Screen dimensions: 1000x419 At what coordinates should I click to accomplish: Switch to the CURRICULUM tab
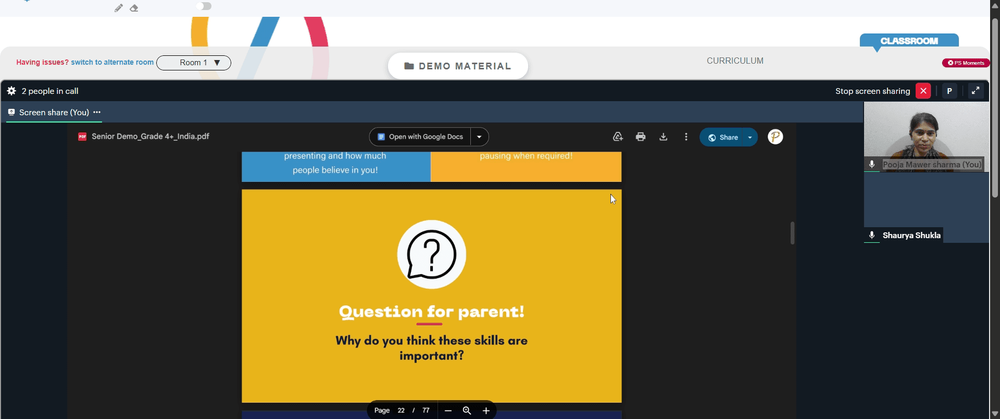pos(735,61)
